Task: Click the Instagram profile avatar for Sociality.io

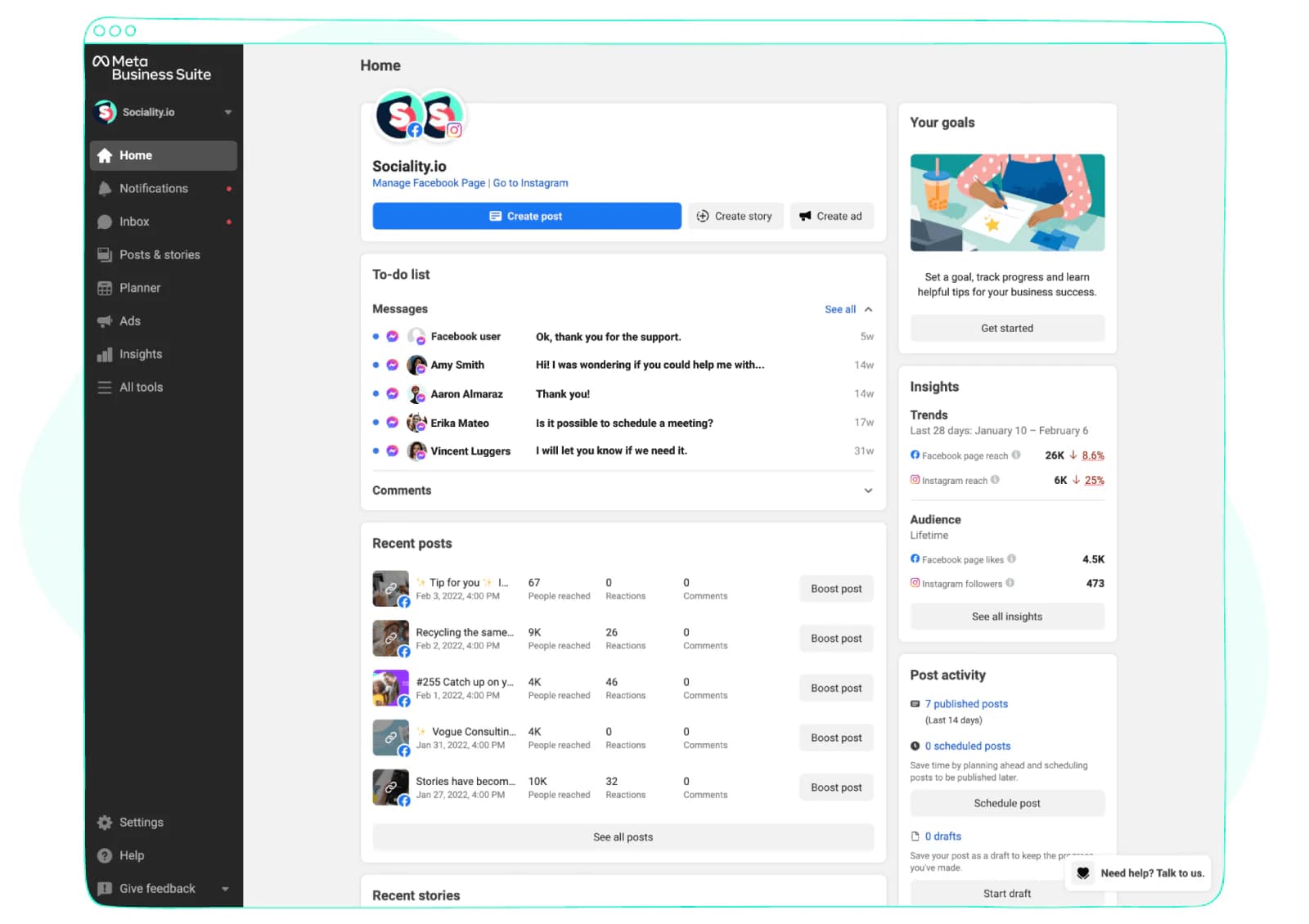Action: coord(442,115)
